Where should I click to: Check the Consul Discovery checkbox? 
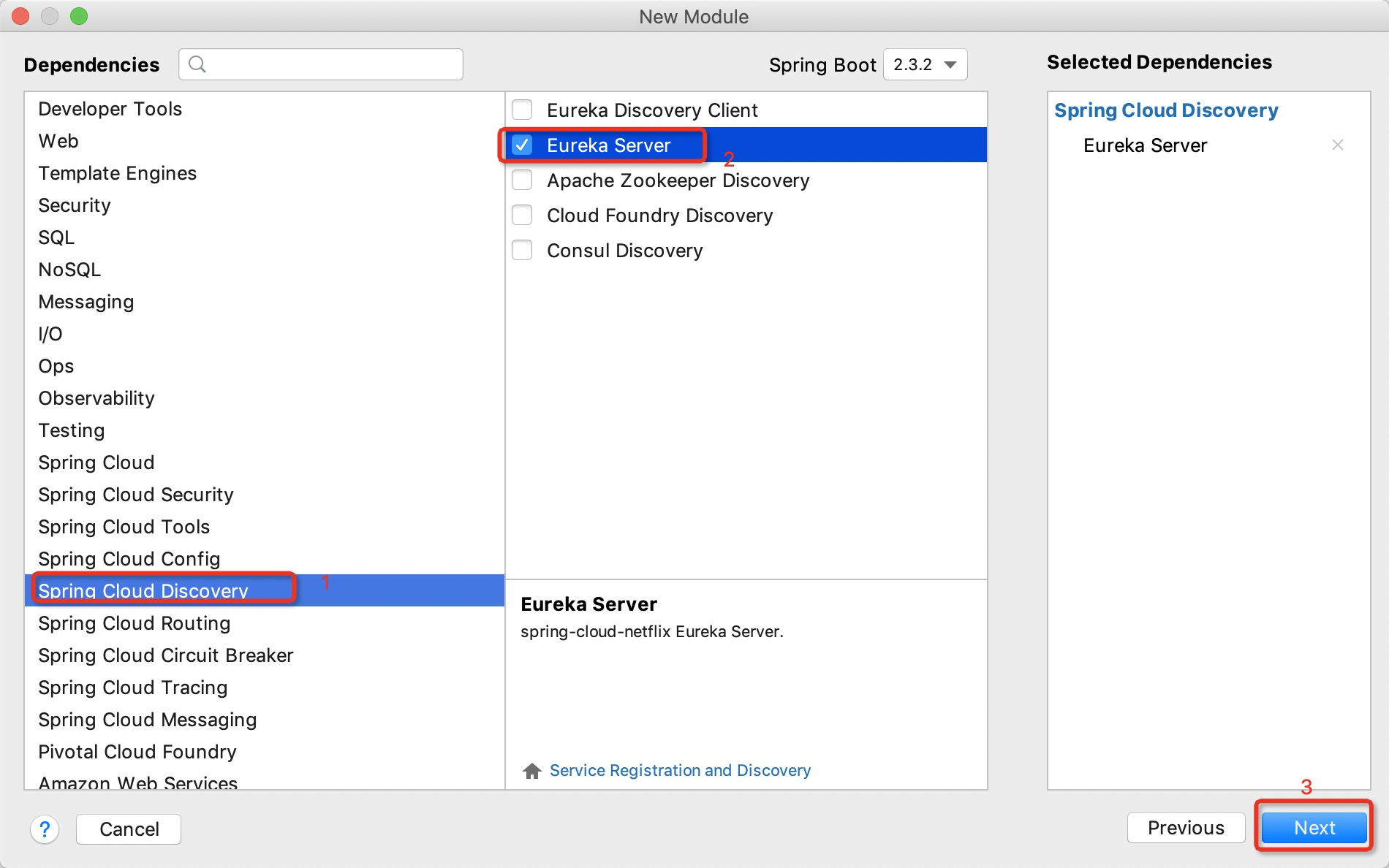point(522,251)
